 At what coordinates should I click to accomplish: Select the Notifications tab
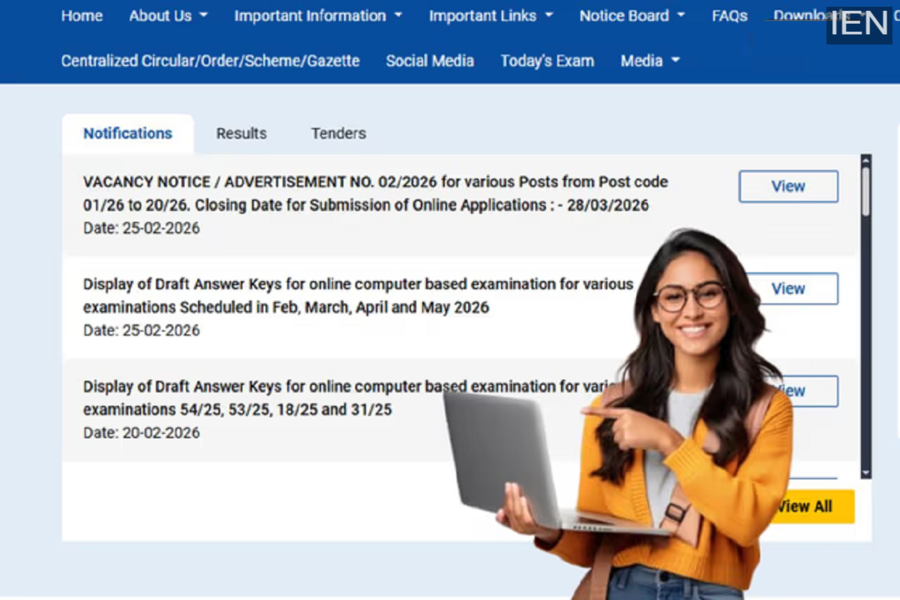pyautogui.click(x=127, y=133)
